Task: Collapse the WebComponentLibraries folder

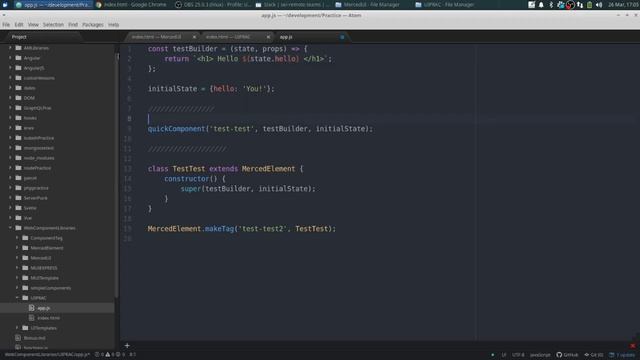Action: click(x=10, y=228)
